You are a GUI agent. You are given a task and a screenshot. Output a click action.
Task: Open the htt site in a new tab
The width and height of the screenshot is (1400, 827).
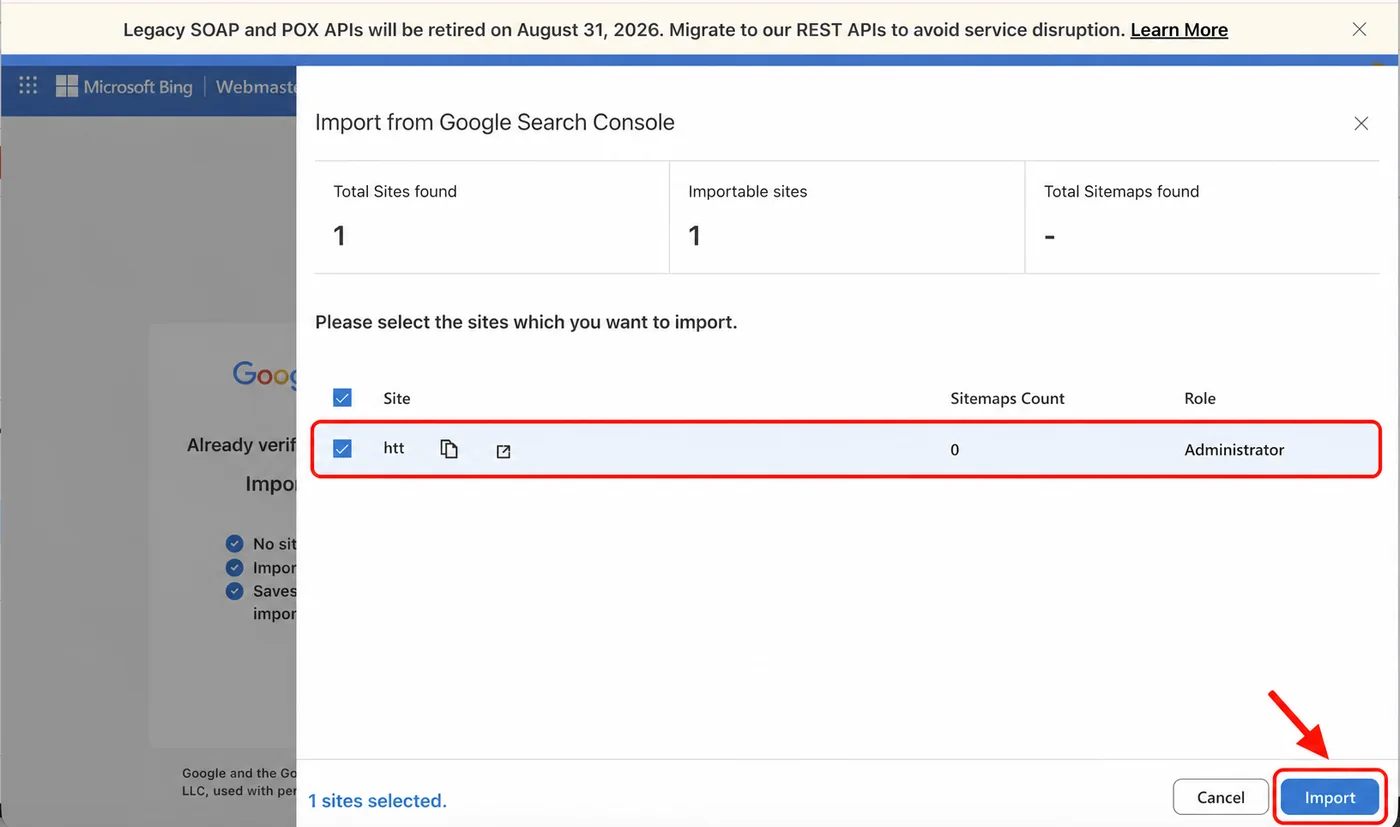(504, 451)
